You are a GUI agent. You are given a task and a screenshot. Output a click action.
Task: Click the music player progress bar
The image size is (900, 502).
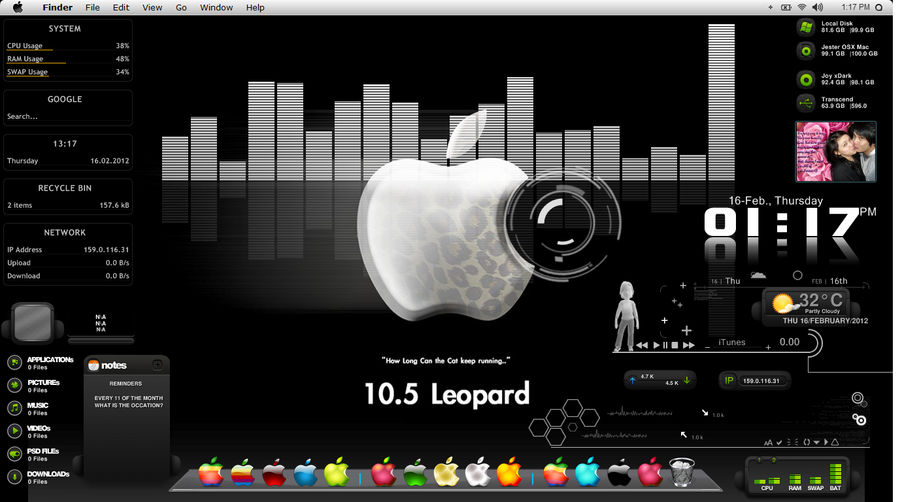101,340
